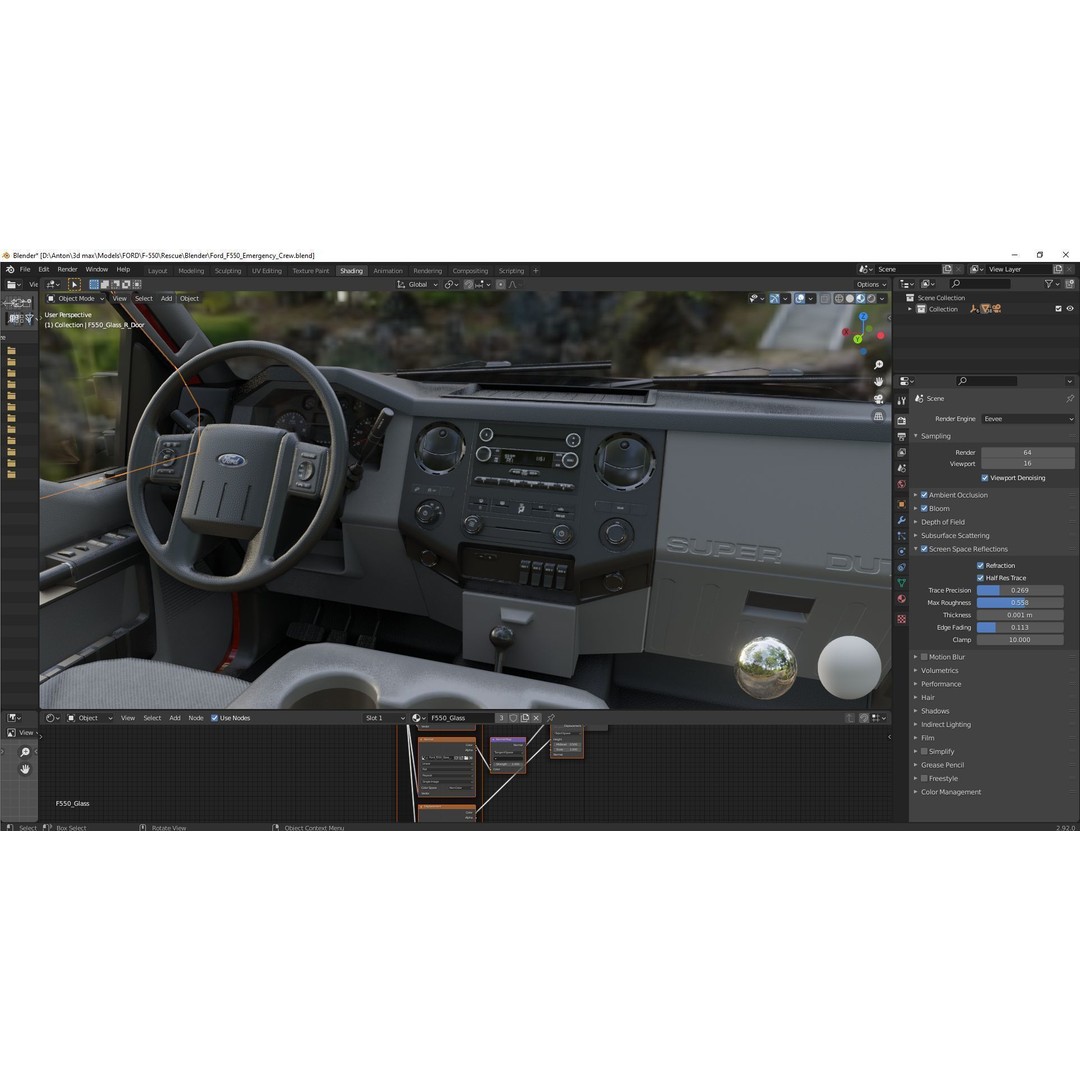Toggle Half Res Trace checkbox
This screenshot has height=1080, width=1080.
[980, 578]
